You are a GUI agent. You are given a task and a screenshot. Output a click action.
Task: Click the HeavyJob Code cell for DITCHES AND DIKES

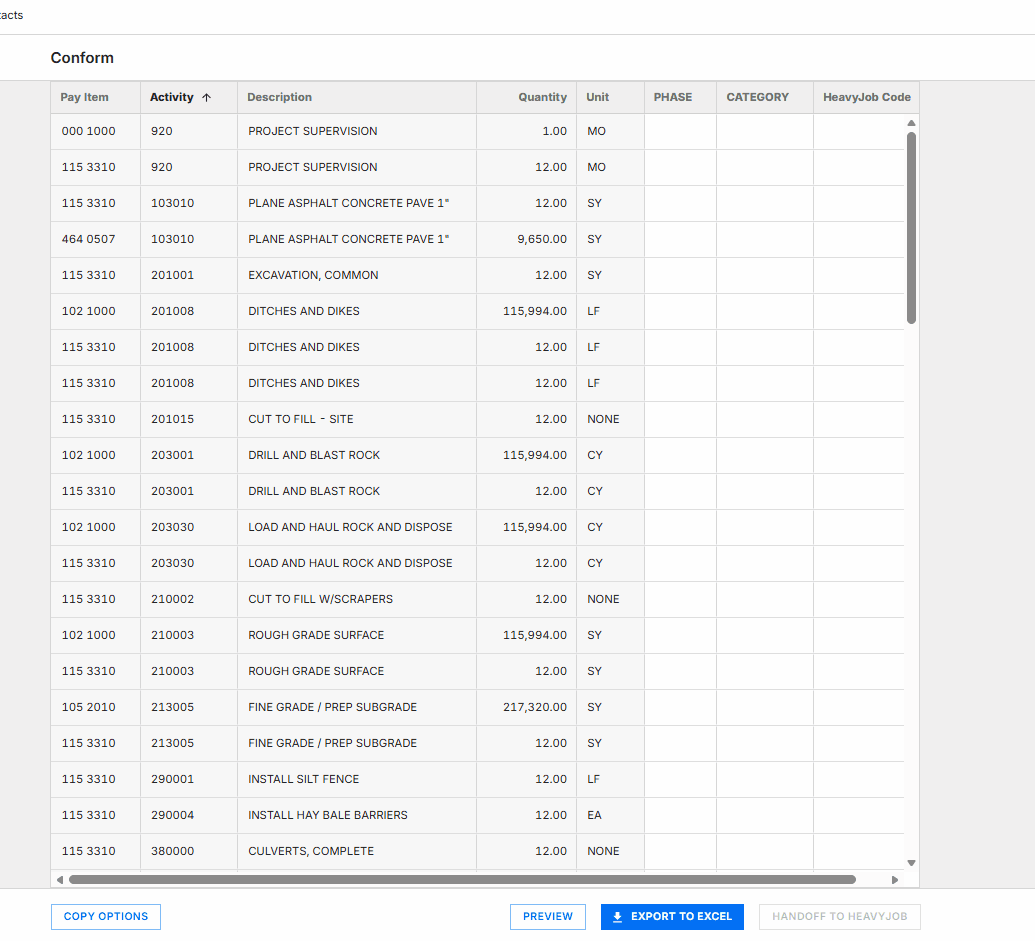(866, 311)
